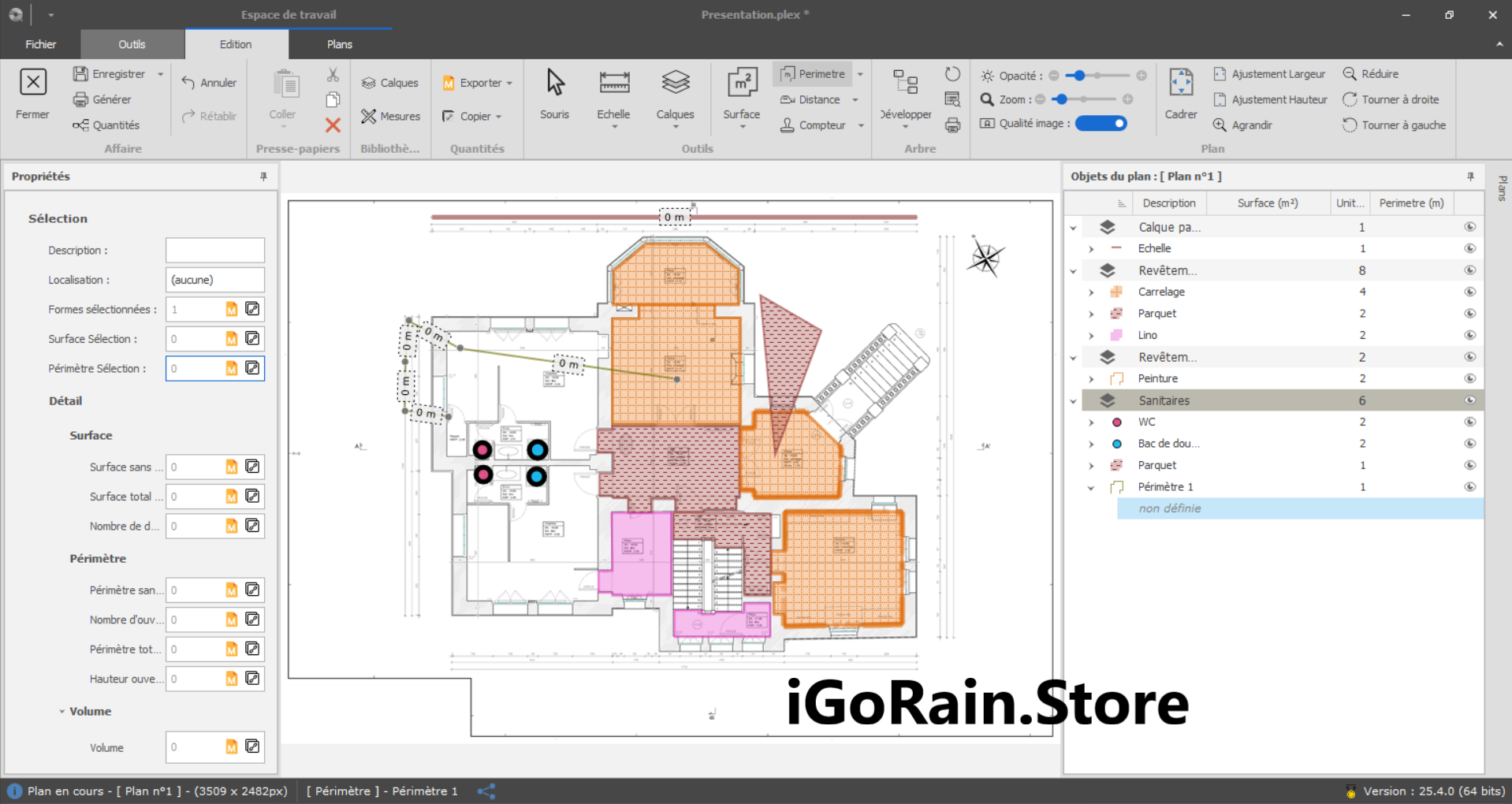Viewport: 1512px width, 804px height.
Task: Click Tourner à droite to rotate plan
Action: [x=1392, y=99]
